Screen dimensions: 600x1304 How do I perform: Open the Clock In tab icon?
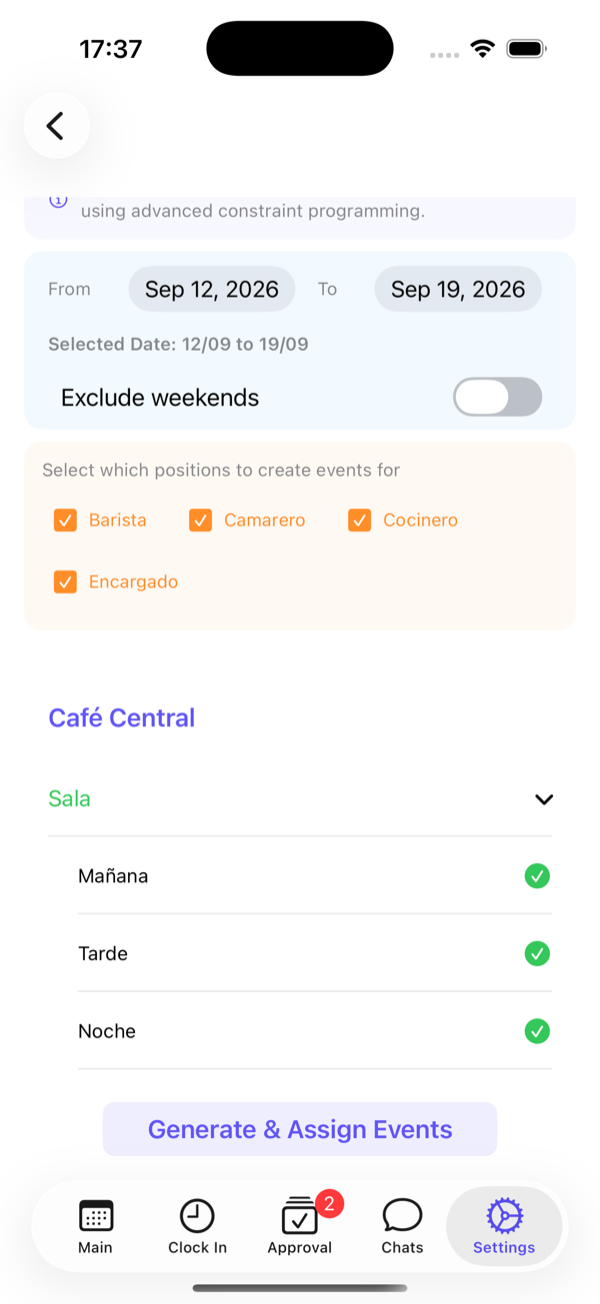[x=197, y=1216]
